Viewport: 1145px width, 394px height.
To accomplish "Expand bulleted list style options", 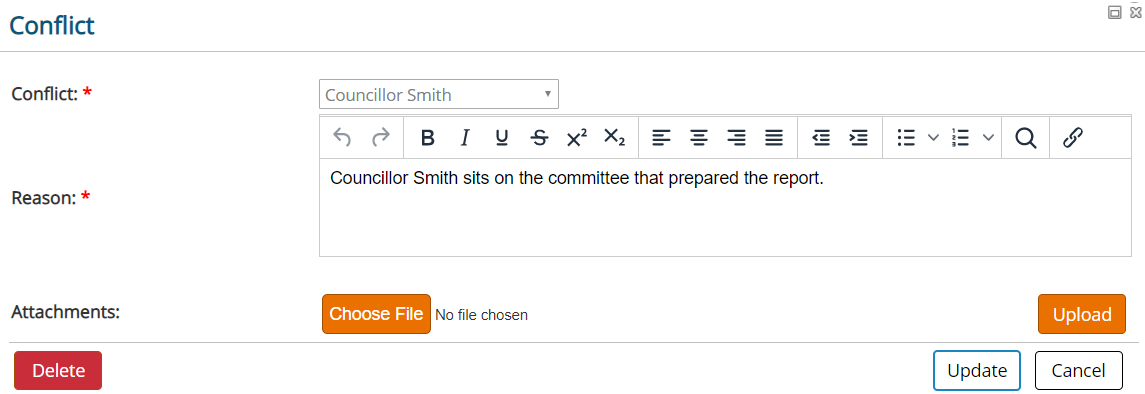I will (x=933, y=137).
